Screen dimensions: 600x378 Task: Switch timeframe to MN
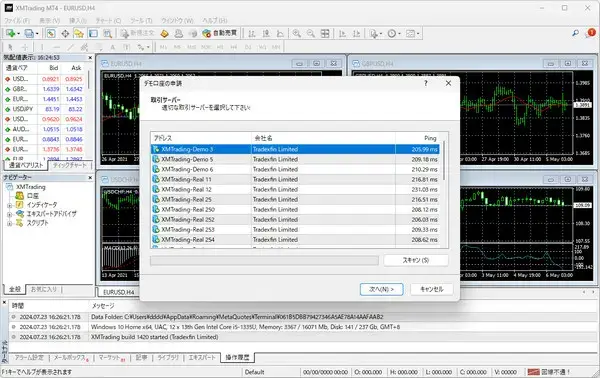tap(276, 47)
